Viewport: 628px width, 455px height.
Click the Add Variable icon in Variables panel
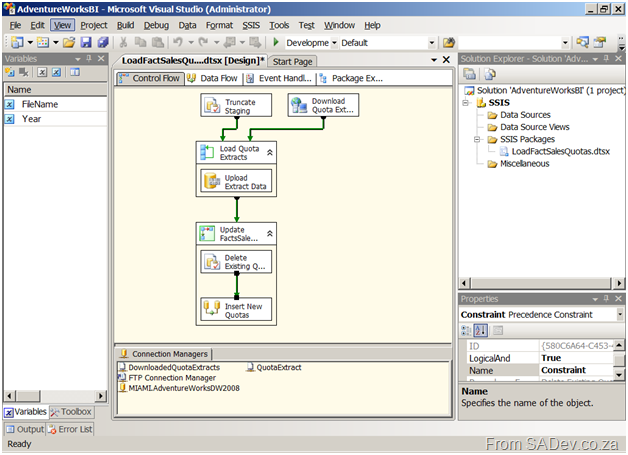[x=10, y=72]
